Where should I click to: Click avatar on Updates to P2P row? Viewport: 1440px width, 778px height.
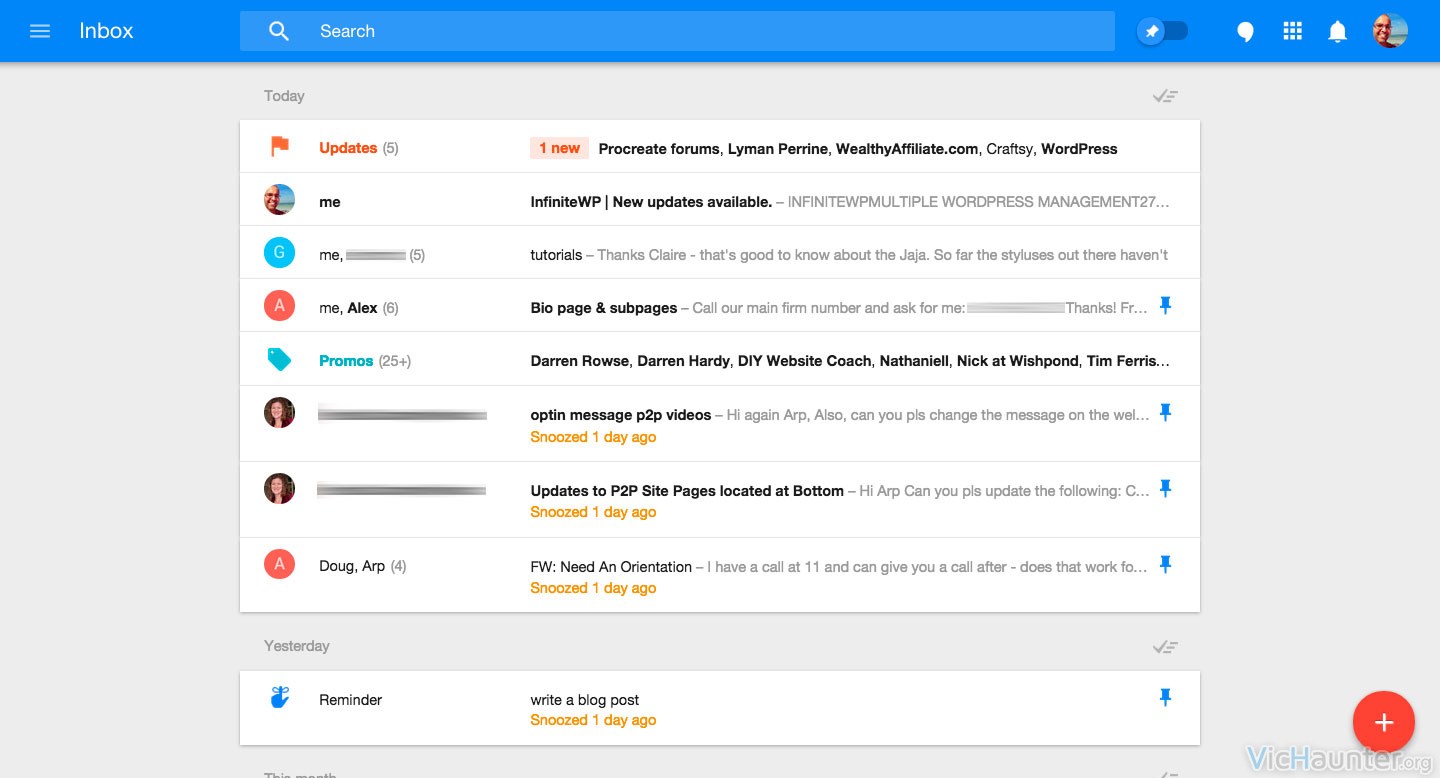click(279, 489)
